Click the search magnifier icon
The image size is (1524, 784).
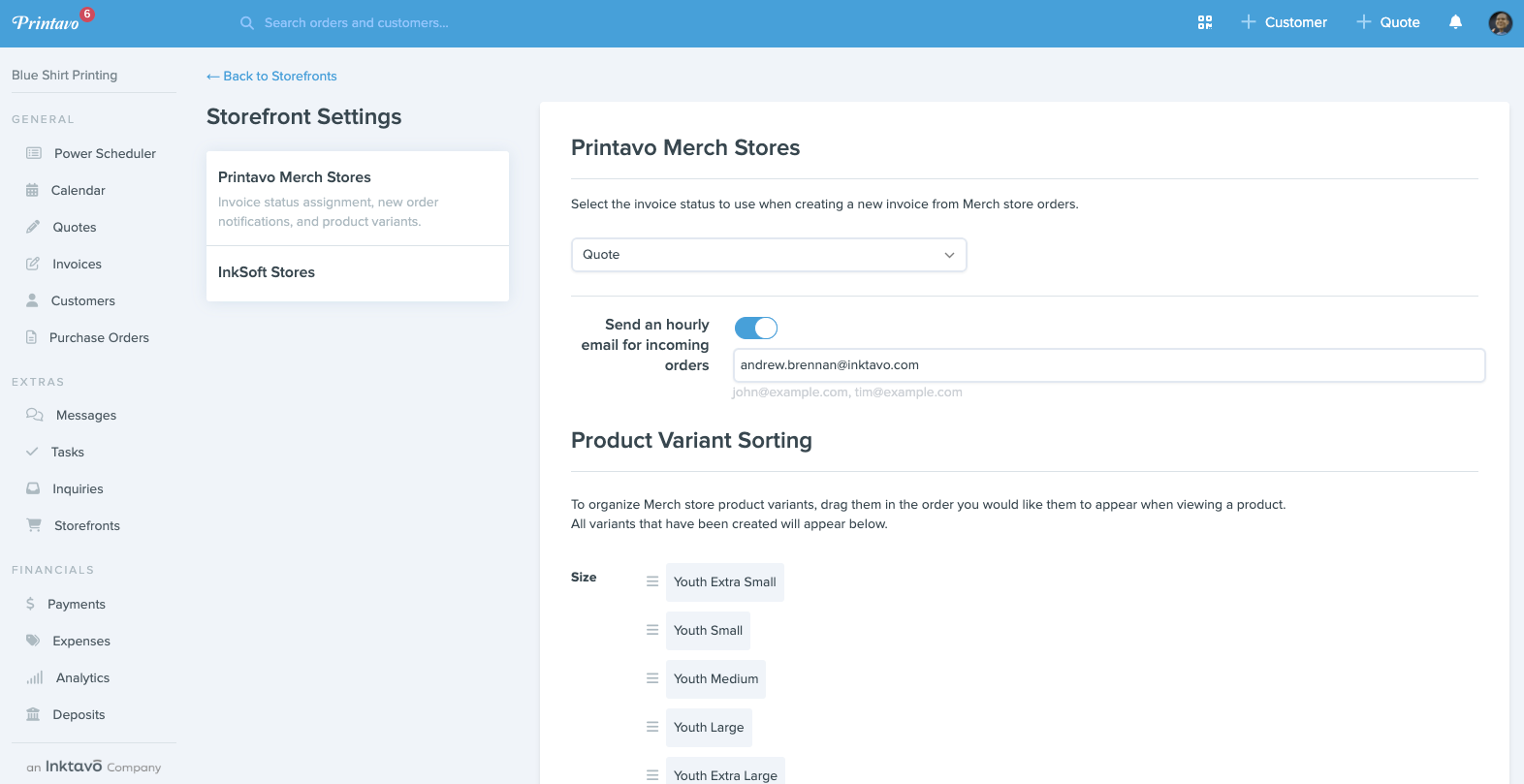[247, 22]
